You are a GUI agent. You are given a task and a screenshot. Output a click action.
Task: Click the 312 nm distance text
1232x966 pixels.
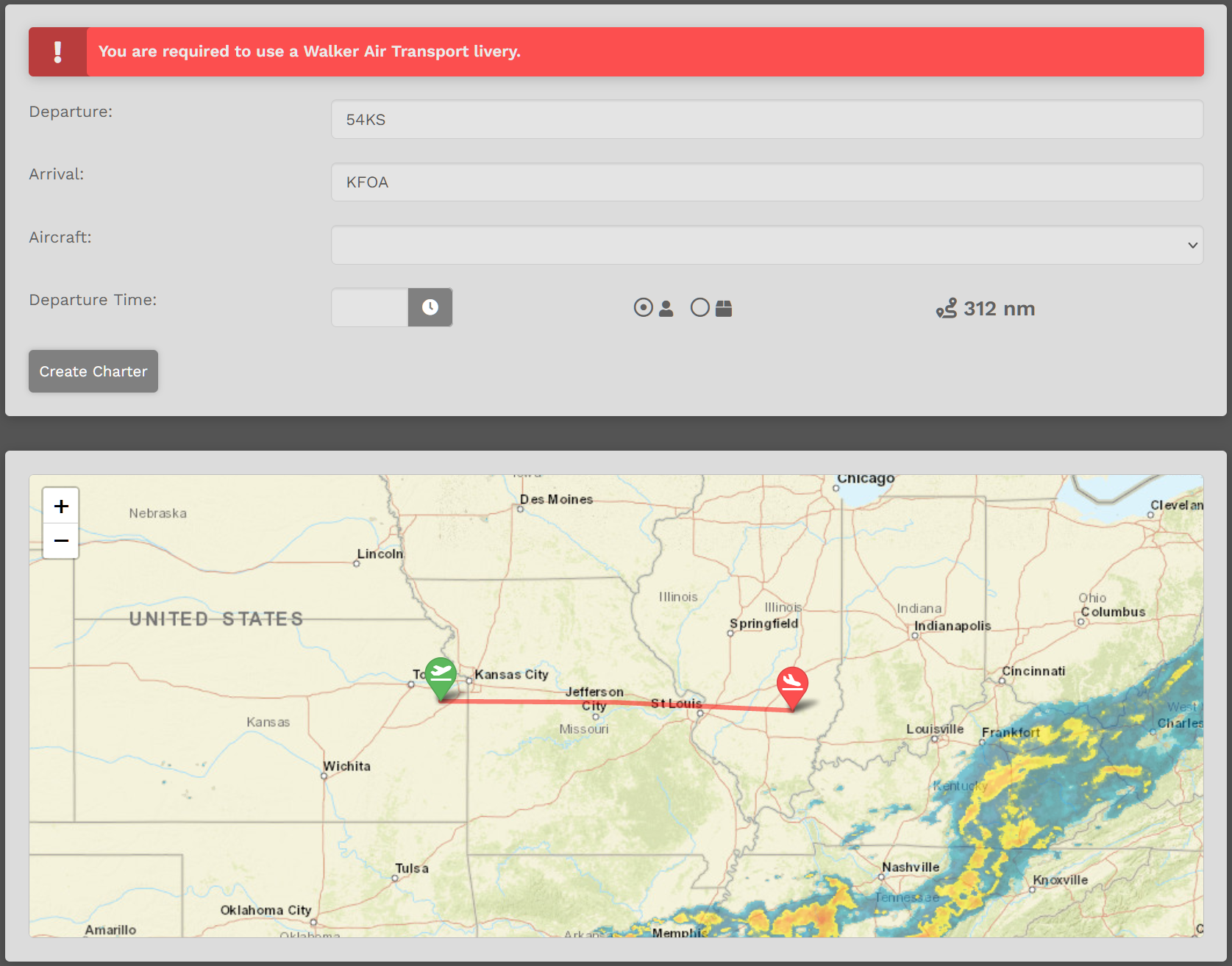click(999, 309)
